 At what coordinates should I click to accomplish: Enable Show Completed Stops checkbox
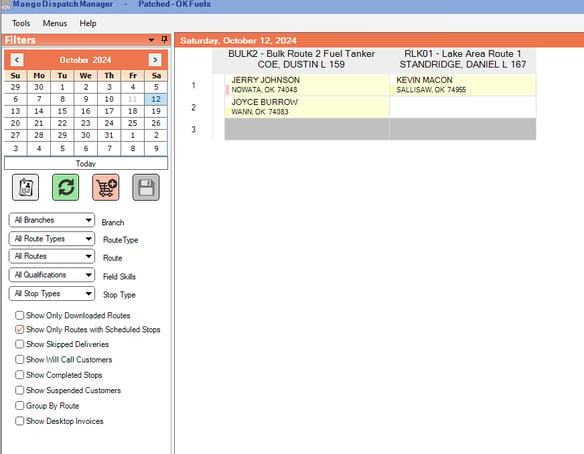point(19,375)
